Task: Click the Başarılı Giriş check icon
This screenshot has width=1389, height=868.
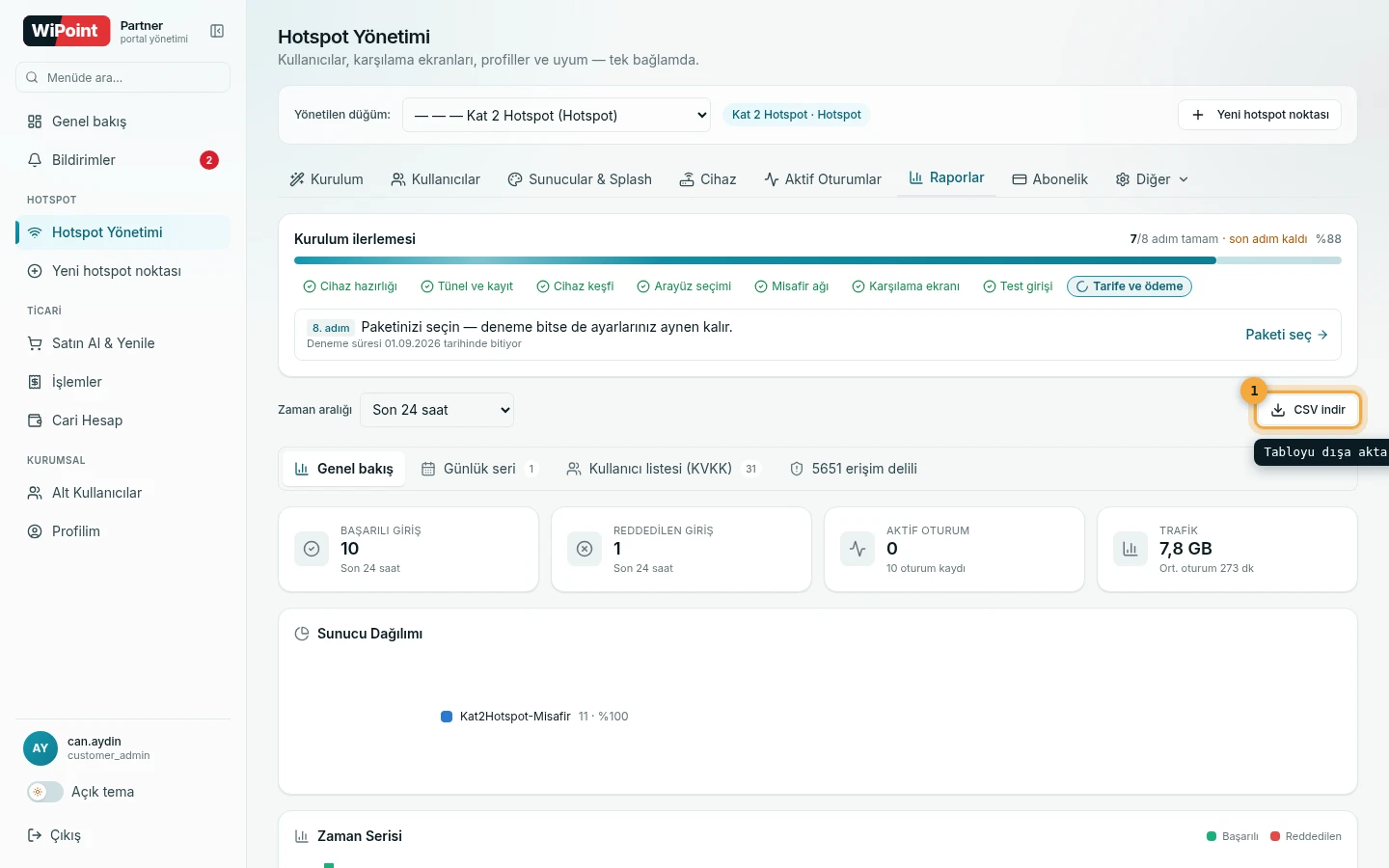Action: click(x=312, y=549)
